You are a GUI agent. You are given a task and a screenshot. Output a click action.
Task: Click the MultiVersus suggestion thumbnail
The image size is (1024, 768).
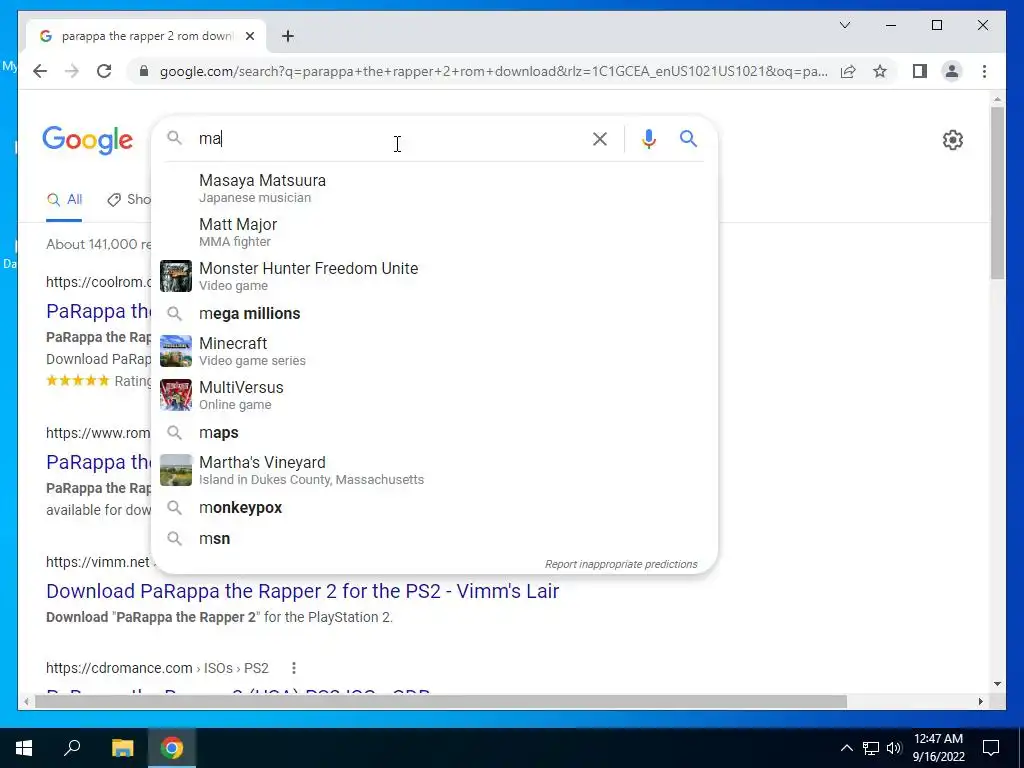pyautogui.click(x=176, y=395)
